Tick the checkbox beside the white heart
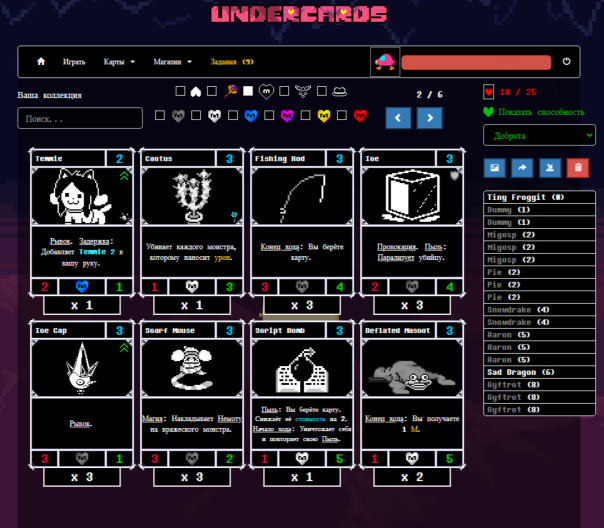This screenshot has width=604, height=528. 196,115
